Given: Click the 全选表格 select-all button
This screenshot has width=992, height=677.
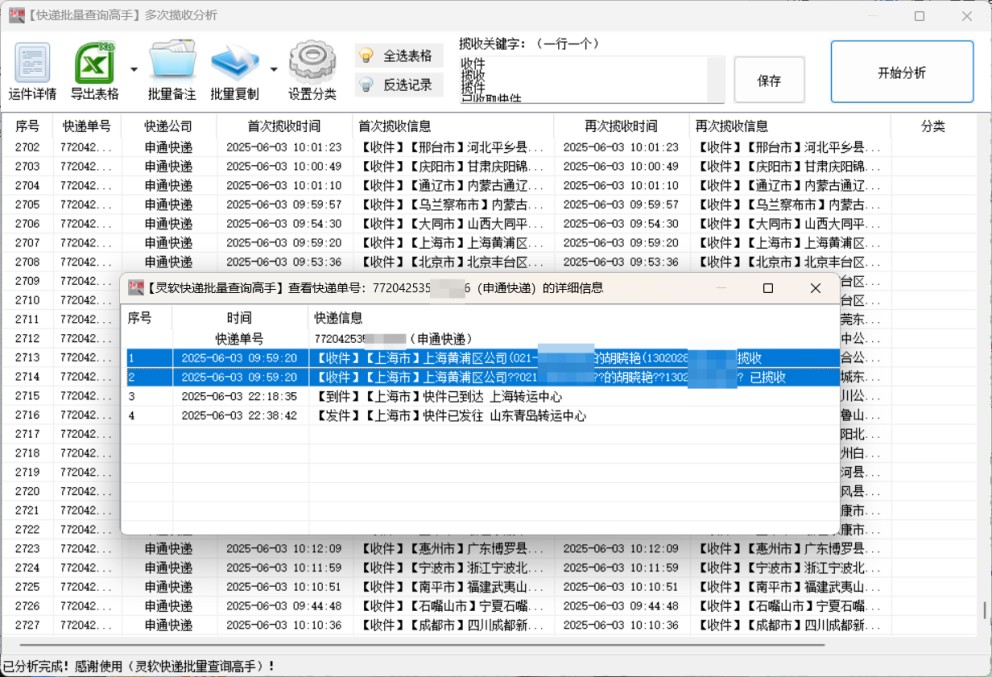Looking at the screenshot, I should point(399,56).
